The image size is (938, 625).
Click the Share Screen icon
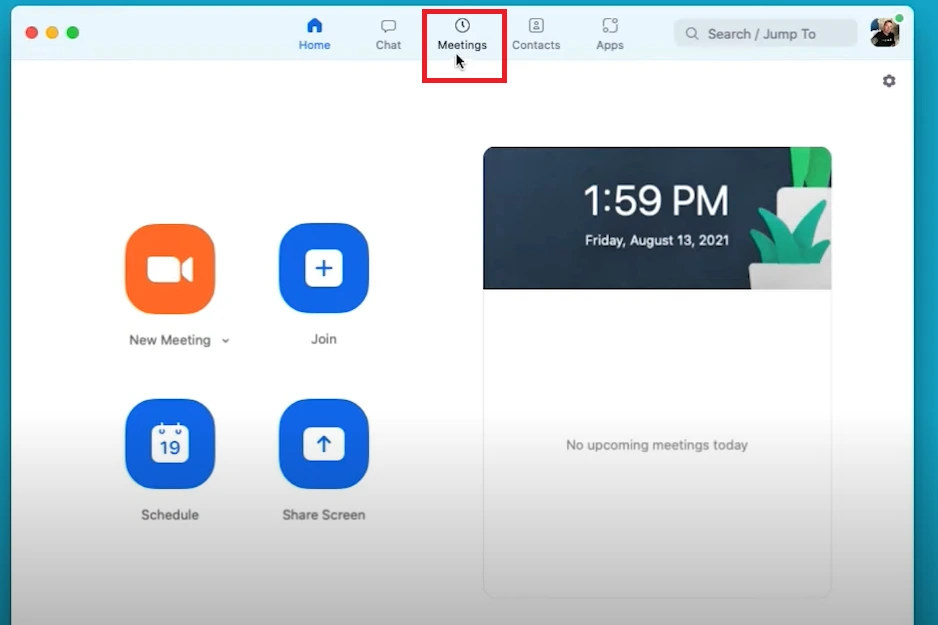(x=323, y=444)
